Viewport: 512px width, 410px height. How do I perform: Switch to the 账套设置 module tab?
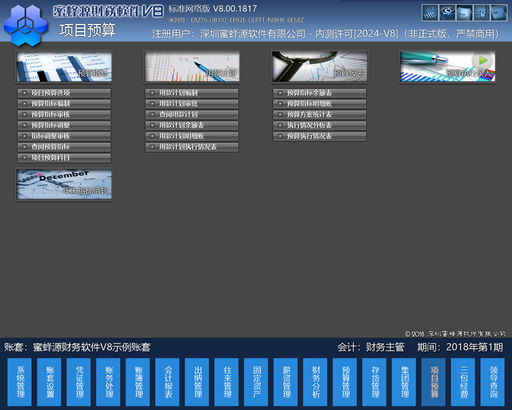click(49, 382)
